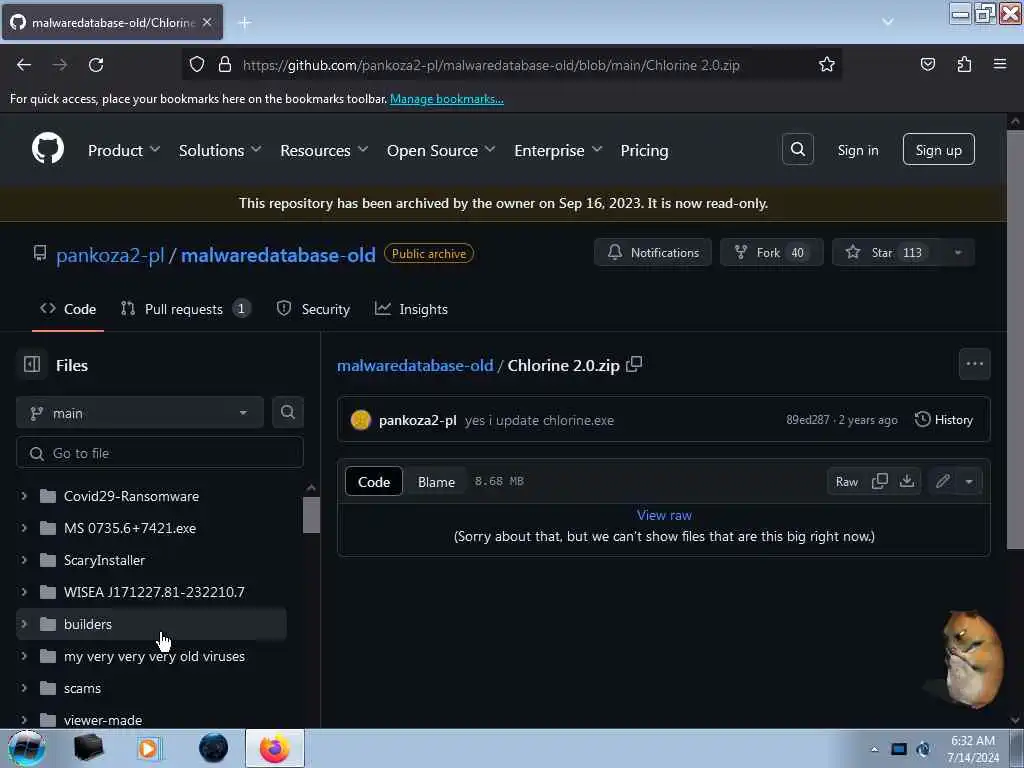The width and height of the screenshot is (1024, 768).
Task: Open the Open Source navigation dropdown
Action: pyautogui.click(x=441, y=150)
